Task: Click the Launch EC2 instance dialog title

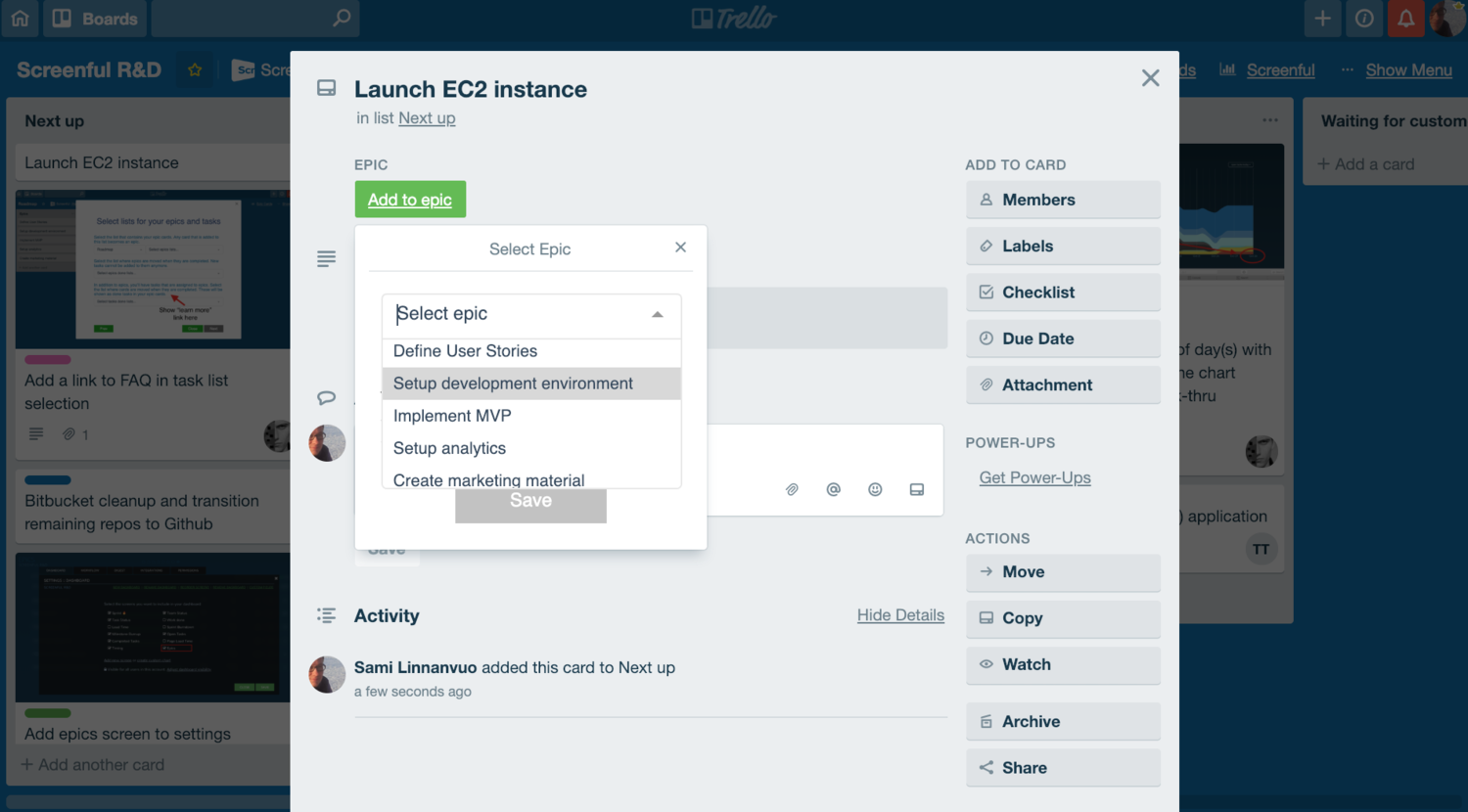Action: coord(471,89)
